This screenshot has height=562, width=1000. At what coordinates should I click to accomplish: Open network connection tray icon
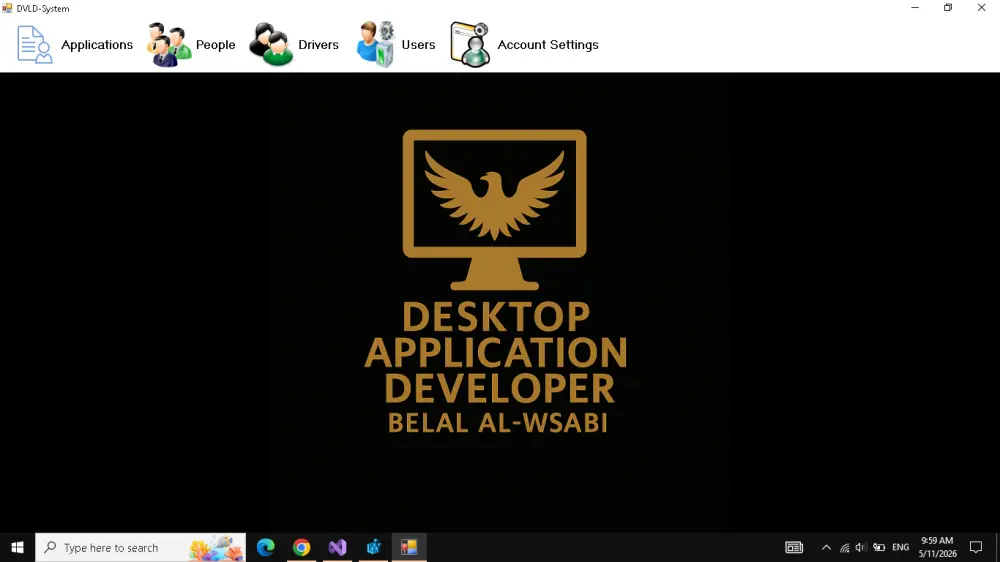pos(844,547)
